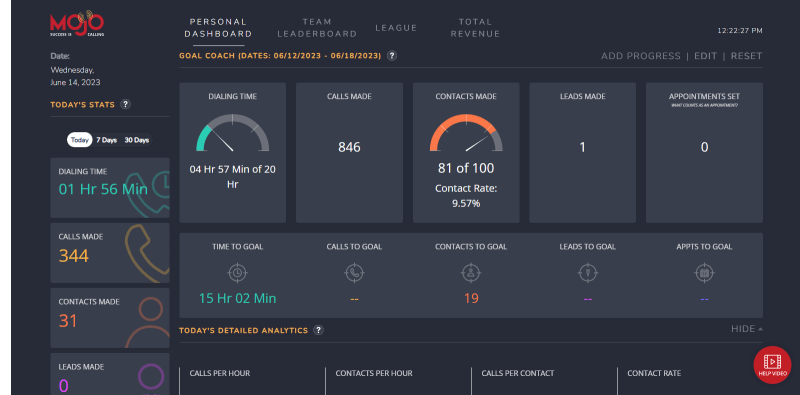Click the Calls to Goal phone target icon
Image resolution: width=800 pixels, height=395 pixels.
pyautogui.click(x=355, y=273)
